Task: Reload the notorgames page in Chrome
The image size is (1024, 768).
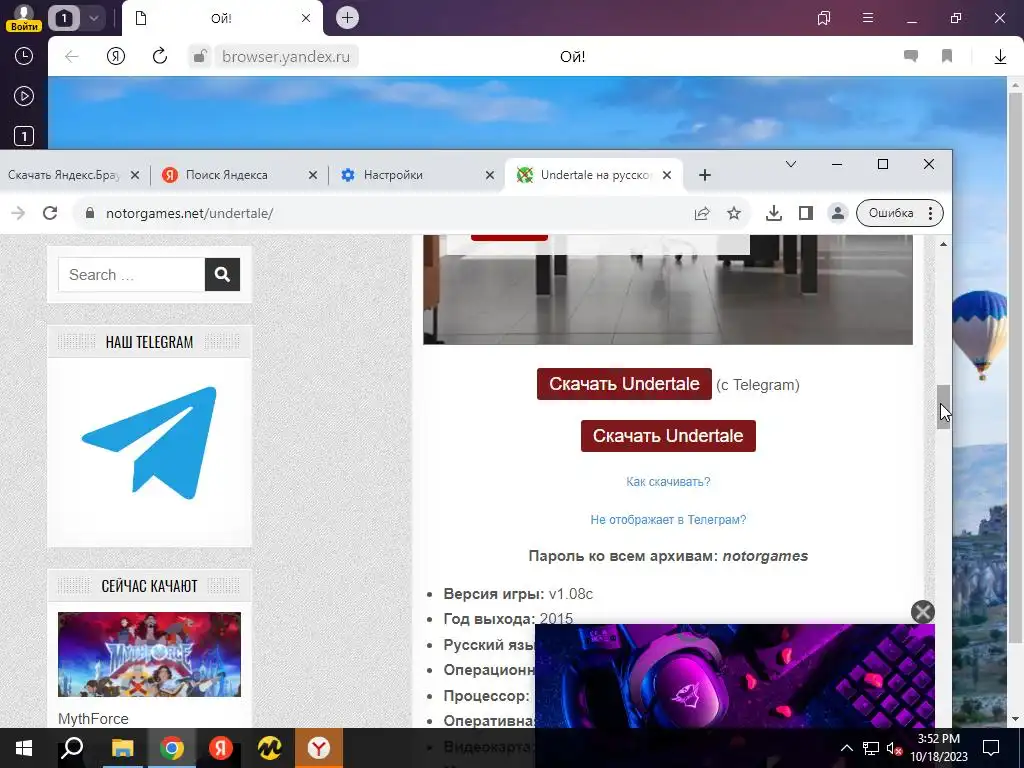Action: 50,213
